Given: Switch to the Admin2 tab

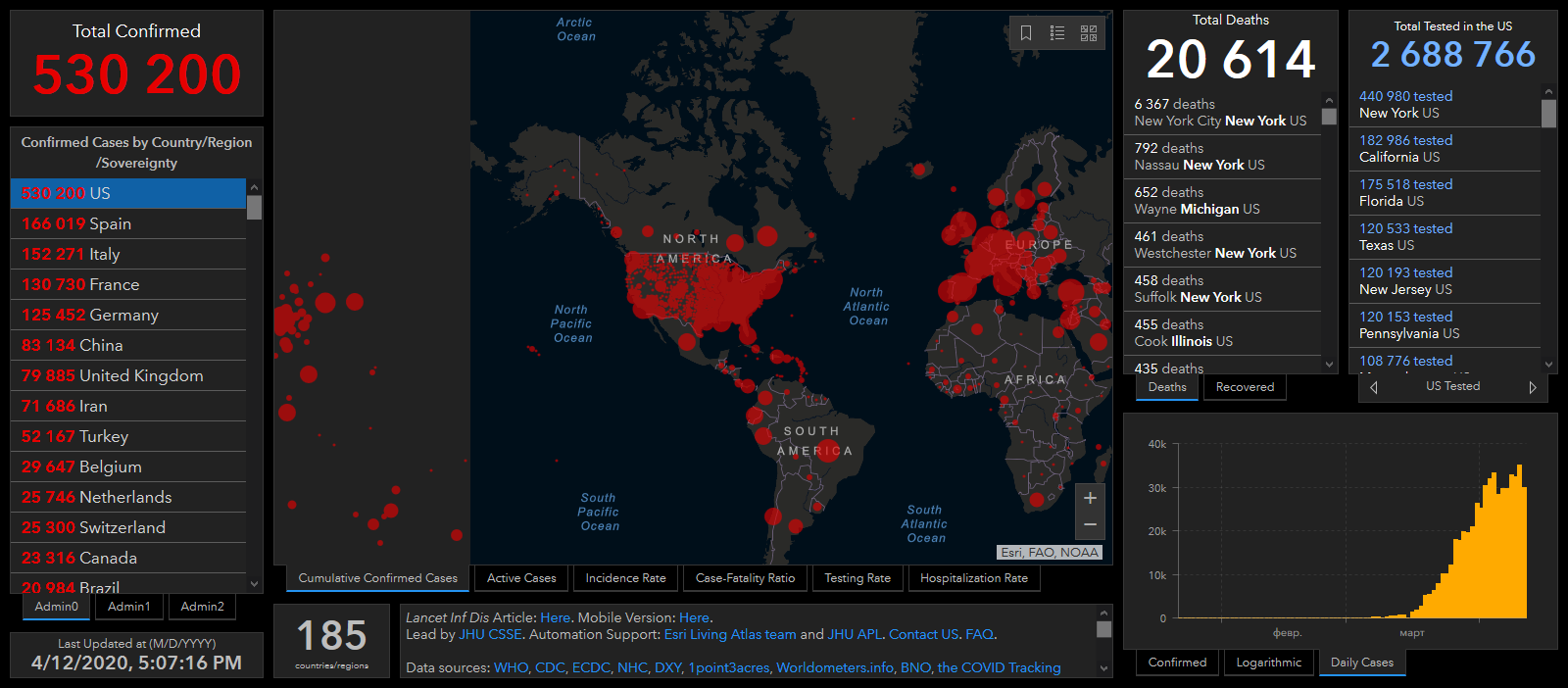Looking at the screenshot, I should [203, 607].
